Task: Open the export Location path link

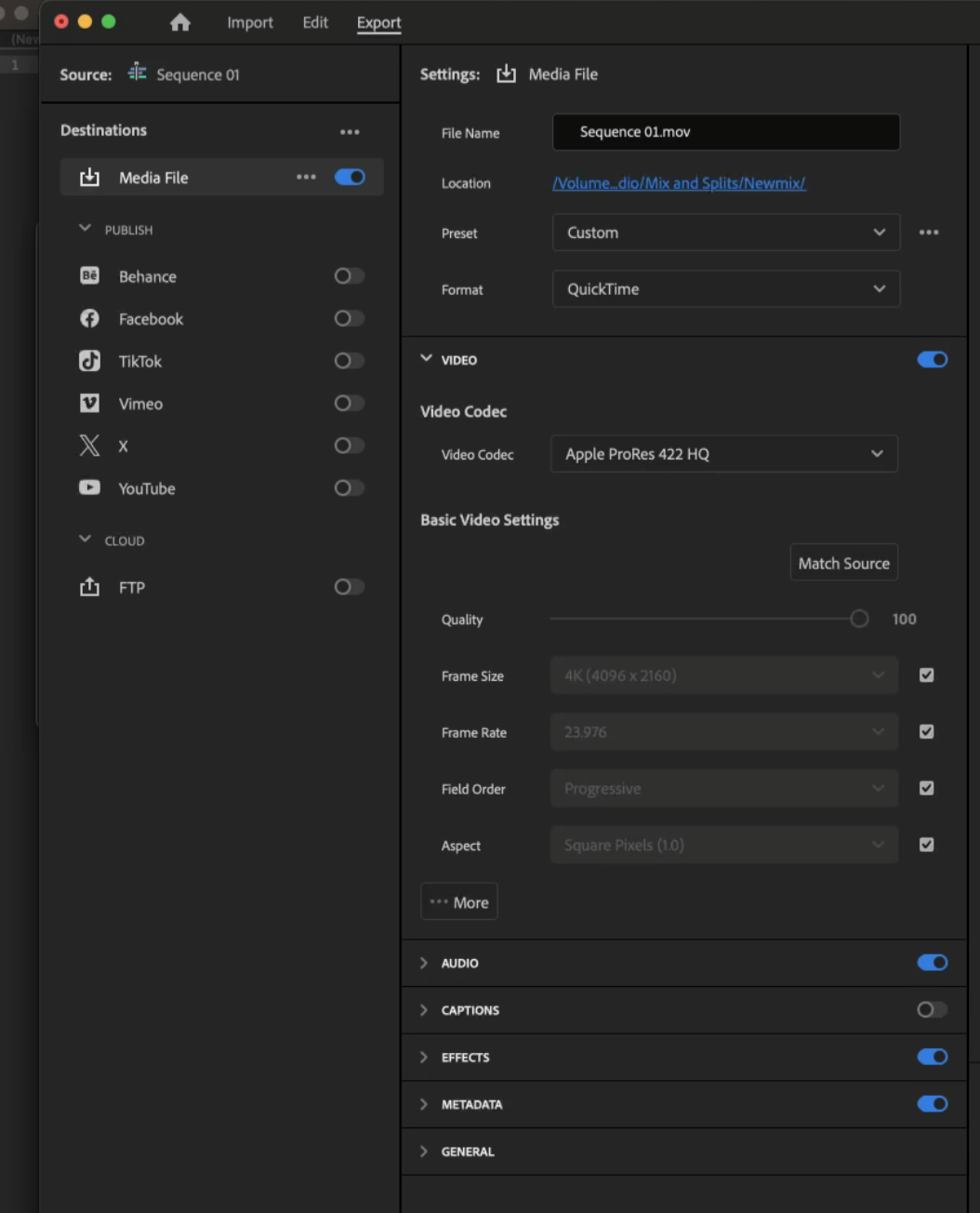Action: tap(679, 183)
